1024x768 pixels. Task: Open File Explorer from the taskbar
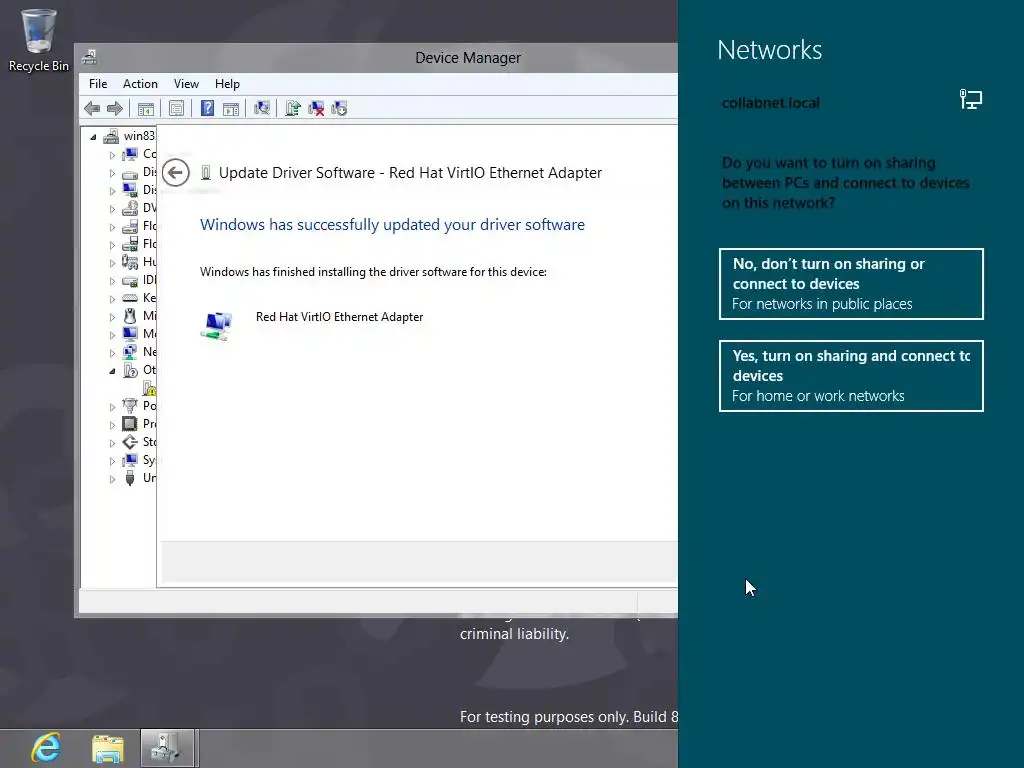[108, 748]
